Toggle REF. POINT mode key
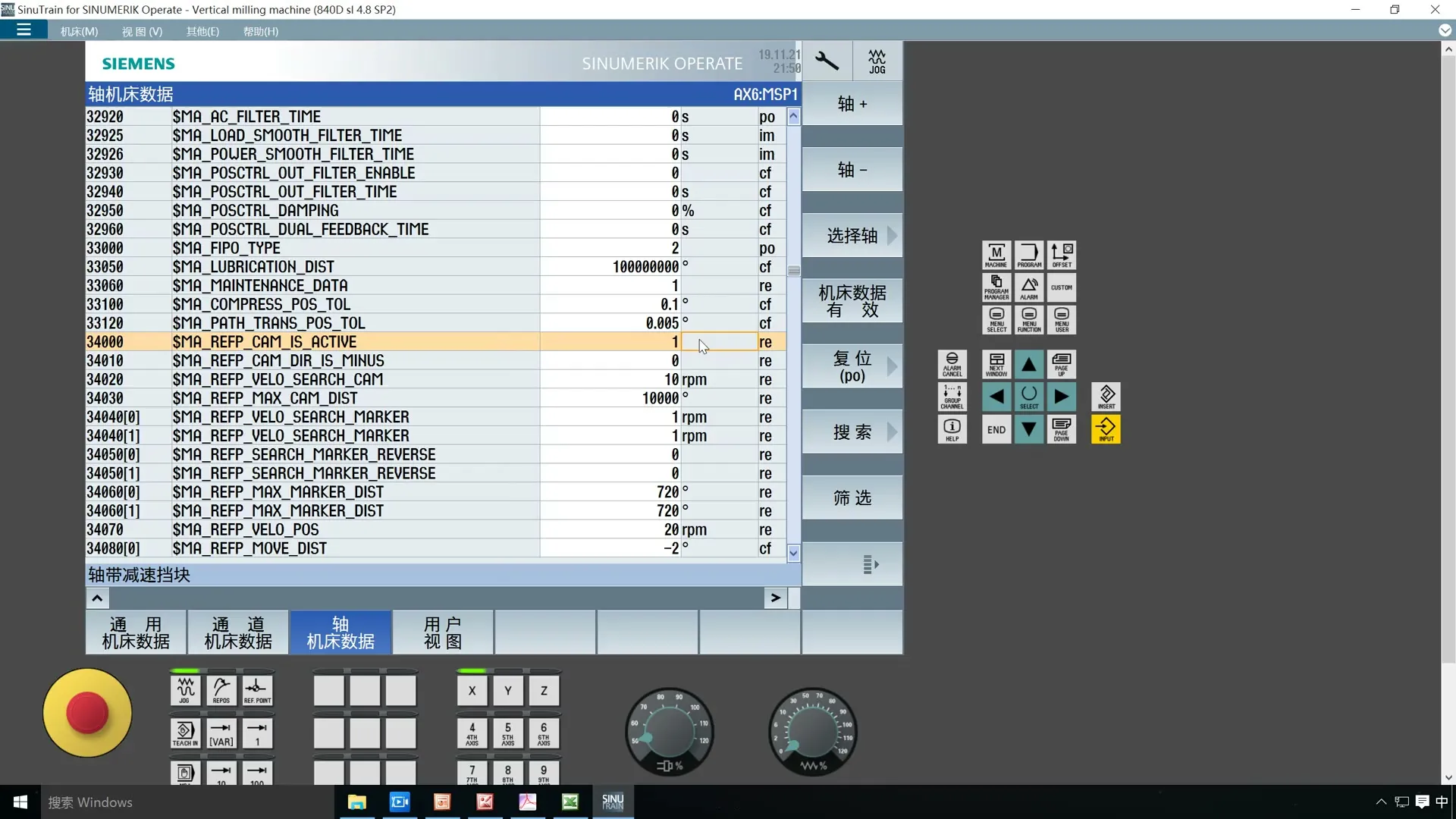The image size is (1456, 819). 257,690
